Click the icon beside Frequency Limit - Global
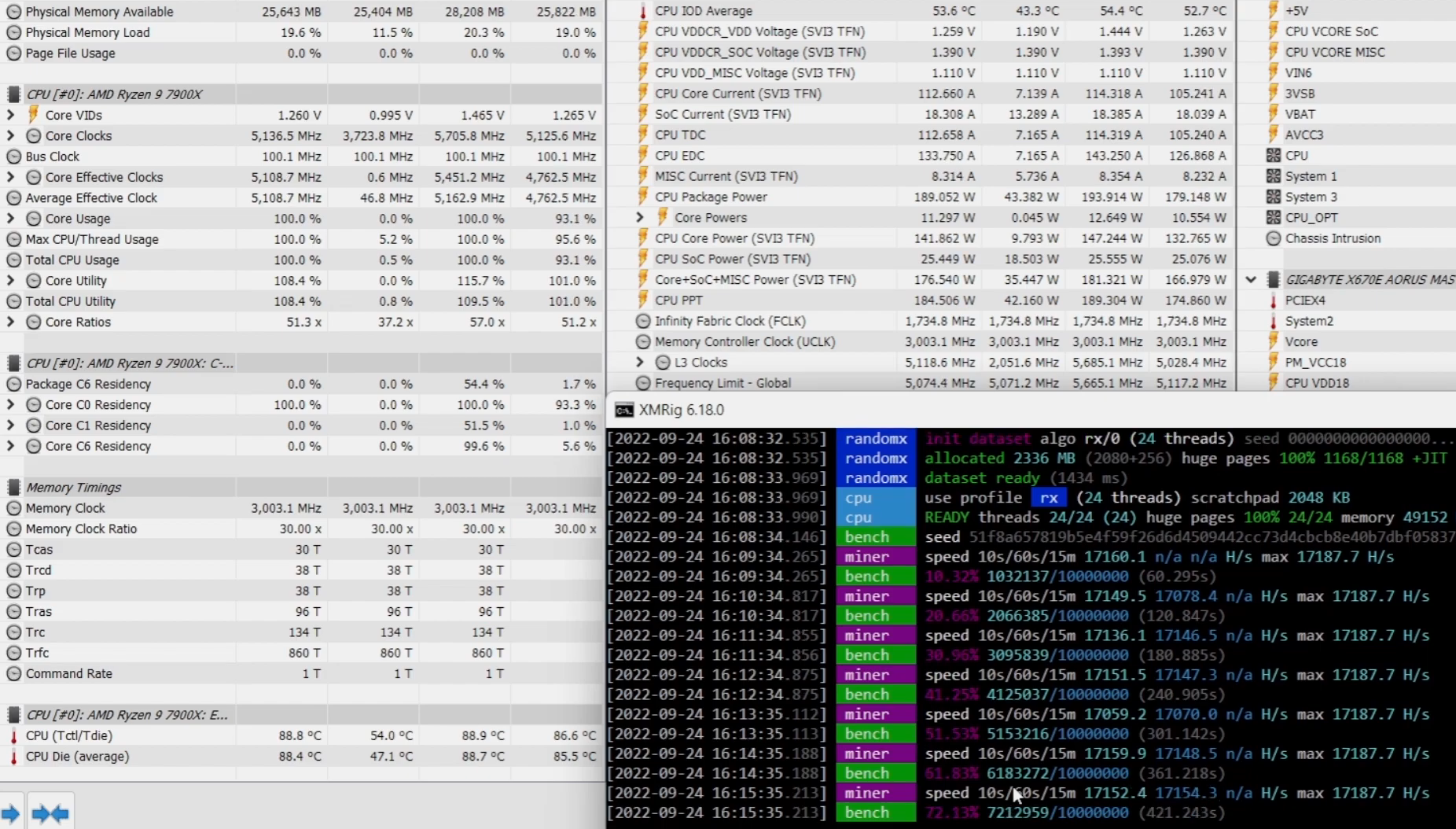Image resolution: width=1456 pixels, height=829 pixels. click(x=643, y=383)
